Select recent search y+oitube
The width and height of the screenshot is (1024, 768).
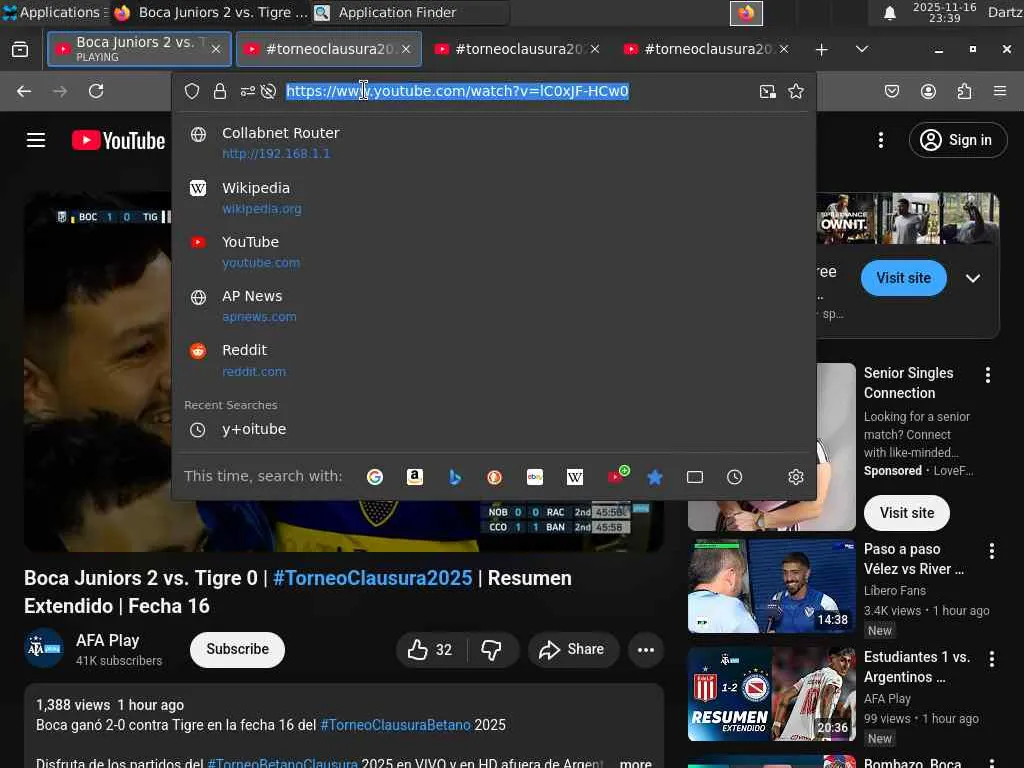(494, 430)
